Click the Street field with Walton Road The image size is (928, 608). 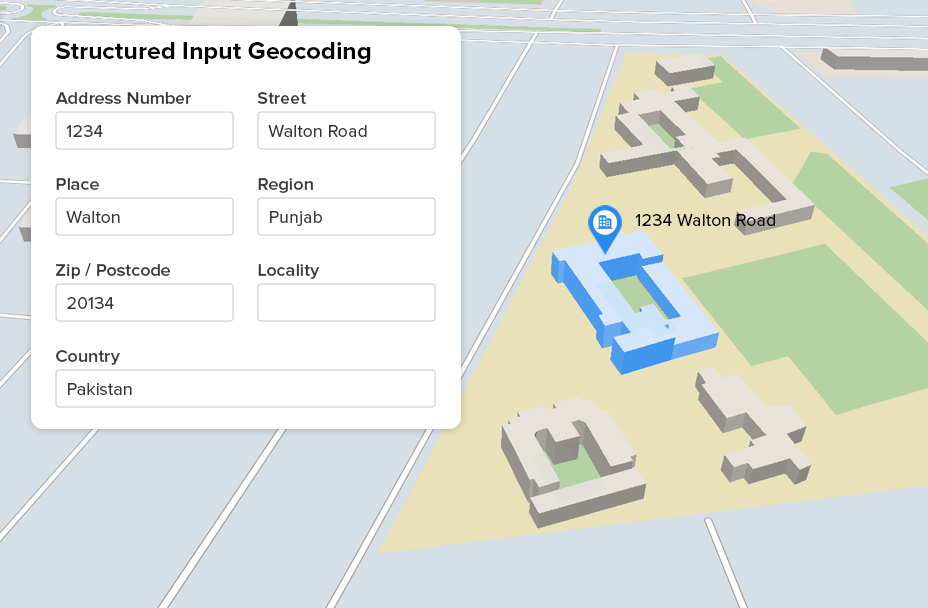click(x=346, y=131)
